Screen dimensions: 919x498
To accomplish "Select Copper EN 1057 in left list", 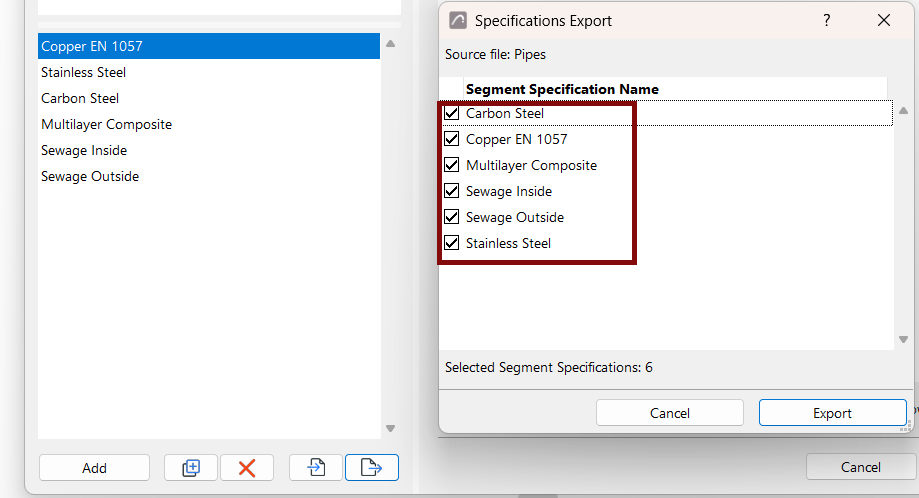I will [x=209, y=46].
